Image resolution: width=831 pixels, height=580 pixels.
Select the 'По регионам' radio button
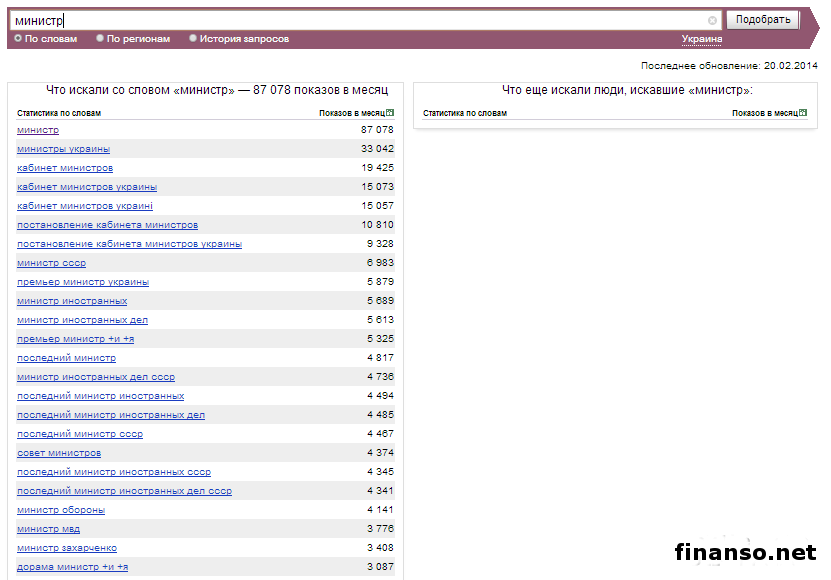(x=100, y=39)
